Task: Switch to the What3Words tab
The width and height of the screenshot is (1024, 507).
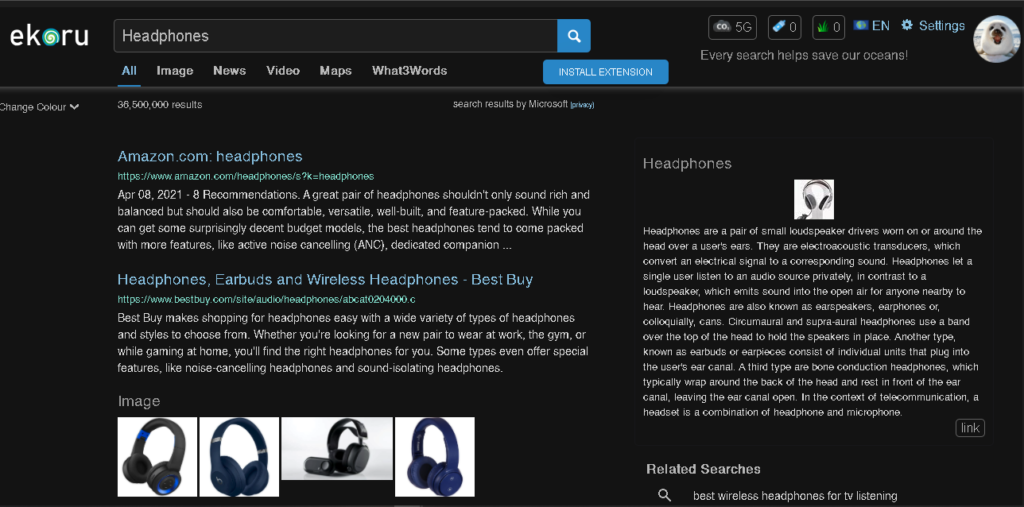Action: pos(409,71)
